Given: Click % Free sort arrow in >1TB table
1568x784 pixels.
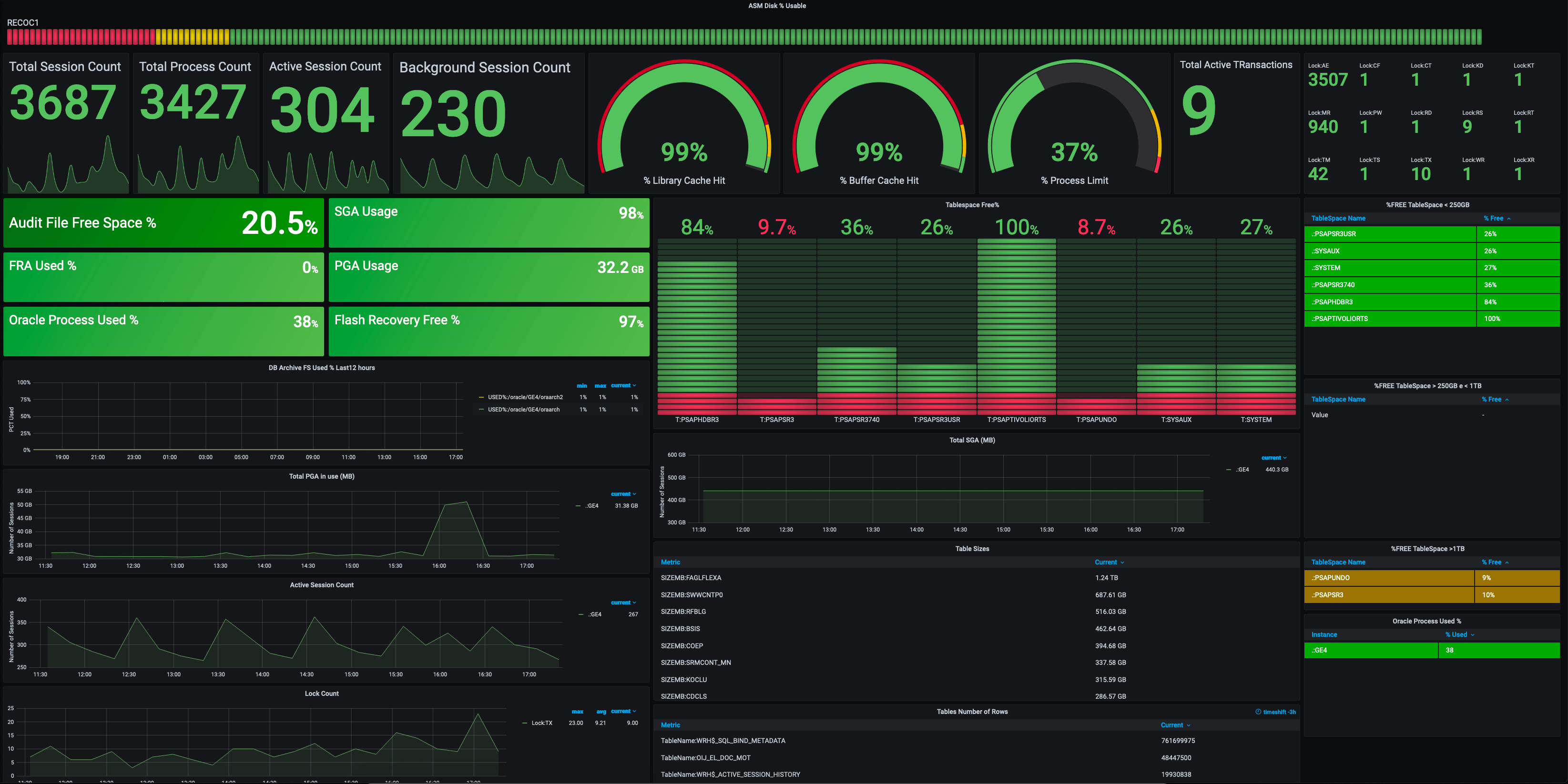Looking at the screenshot, I should tap(1507, 563).
